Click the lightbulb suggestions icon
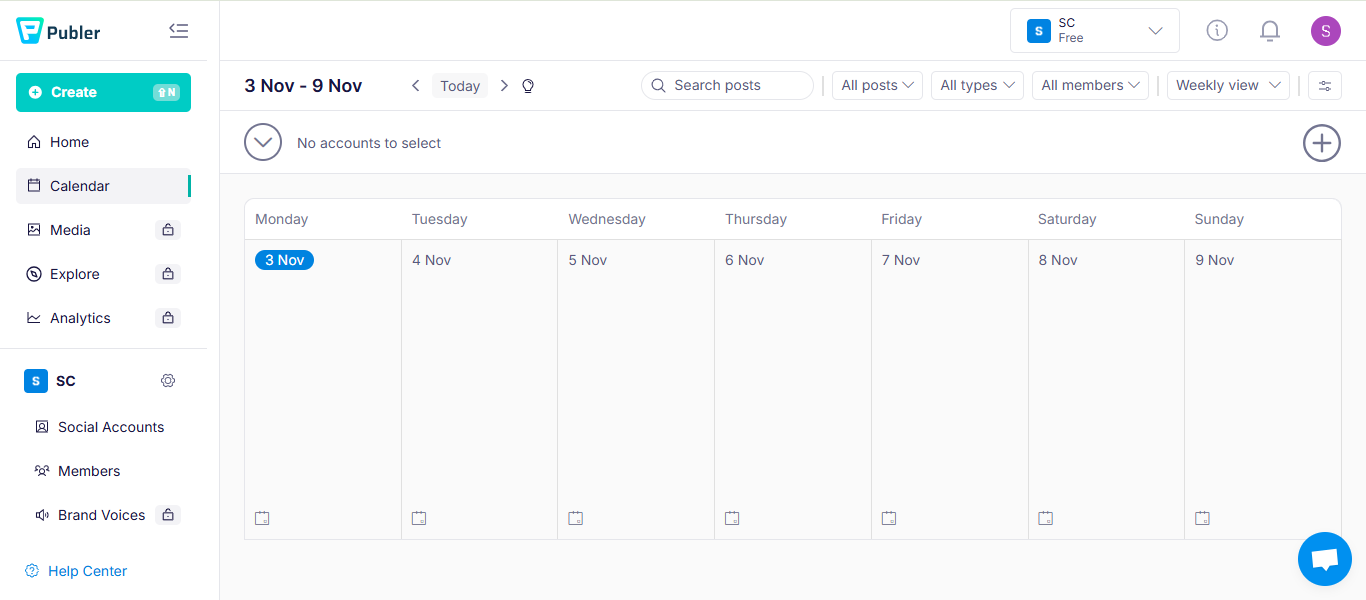The height and width of the screenshot is (600, 1366). tap(528, 86)
